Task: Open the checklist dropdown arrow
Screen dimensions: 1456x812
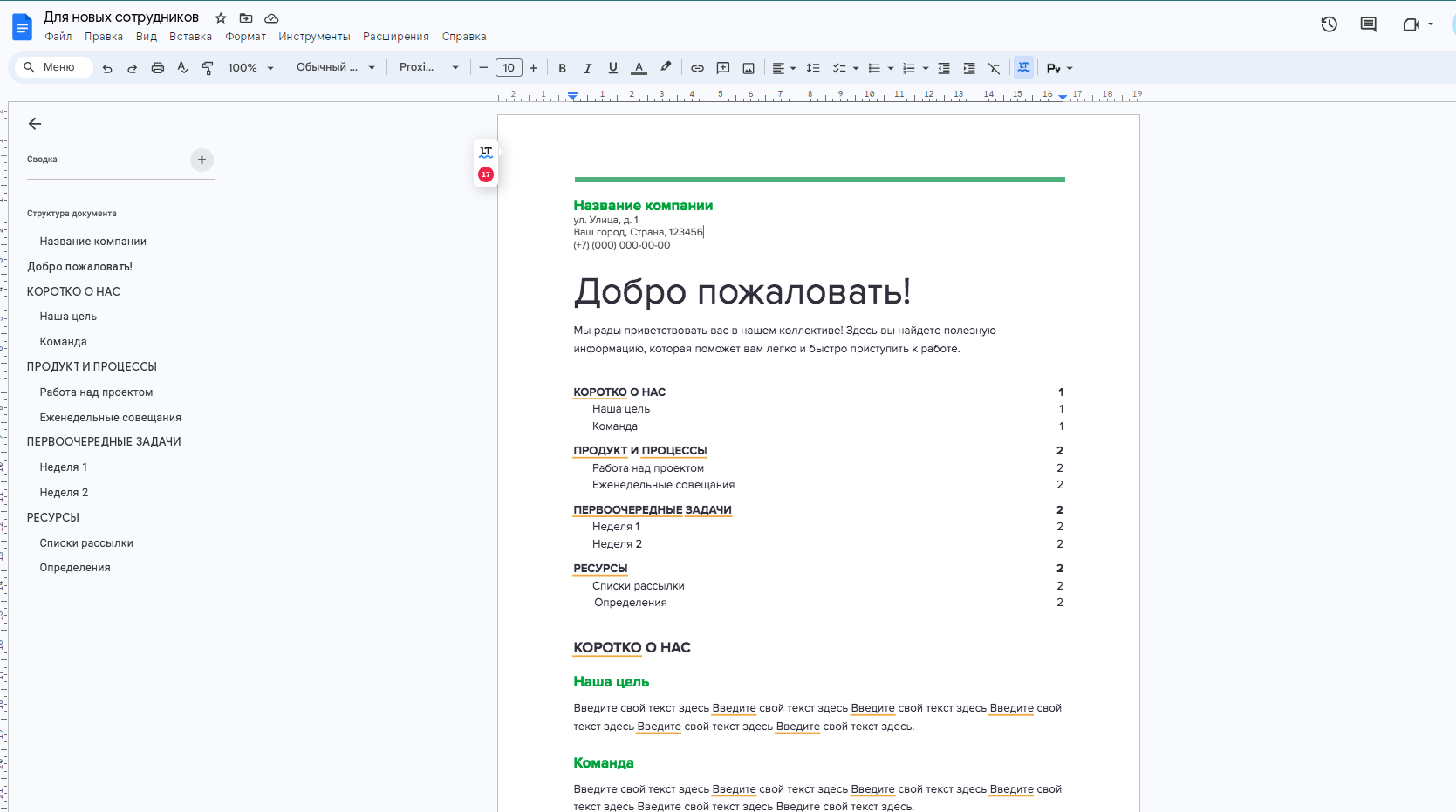Action: coord(856,68)
